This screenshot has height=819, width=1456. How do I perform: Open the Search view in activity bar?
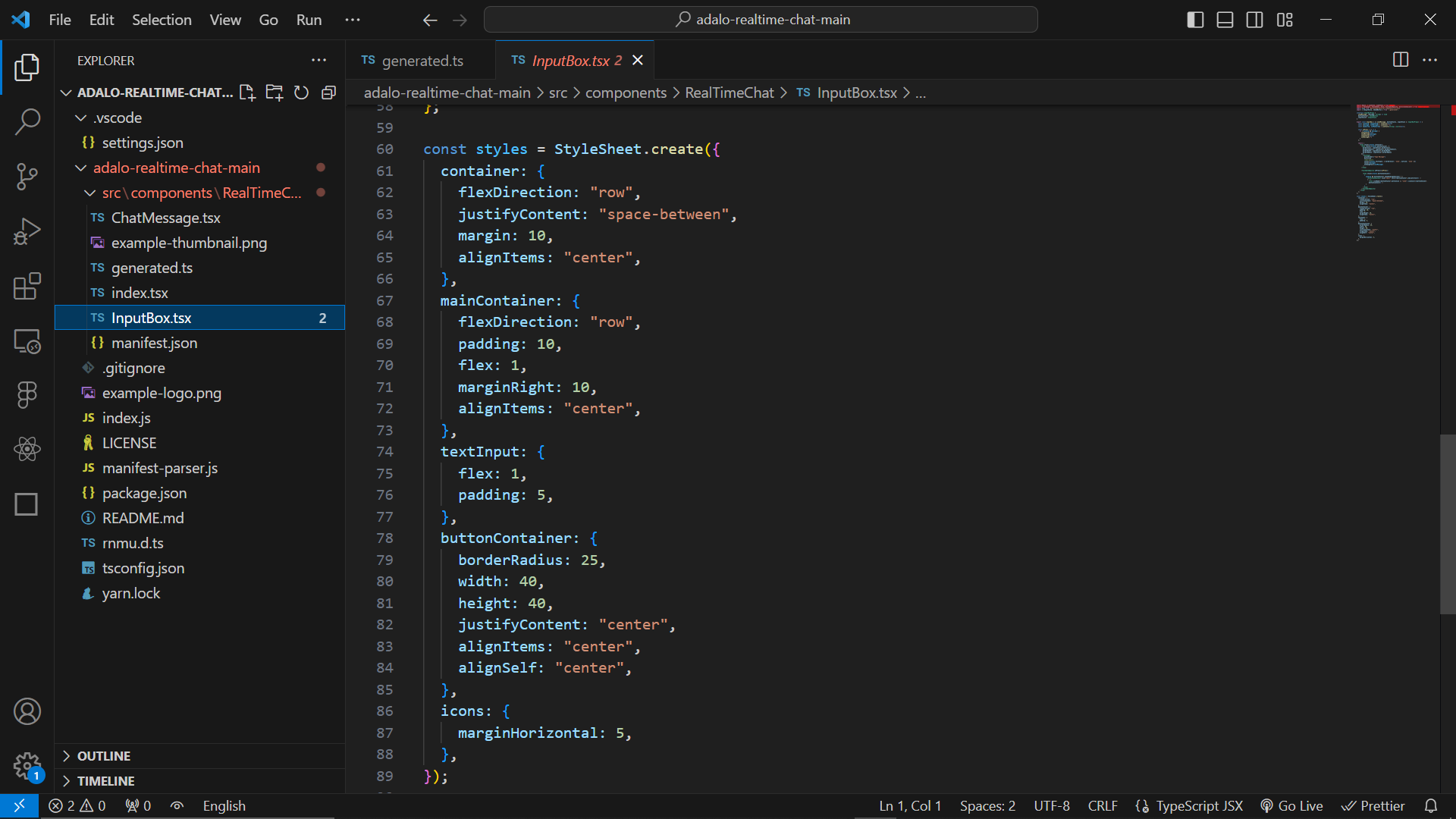click(x=27, y=121)
